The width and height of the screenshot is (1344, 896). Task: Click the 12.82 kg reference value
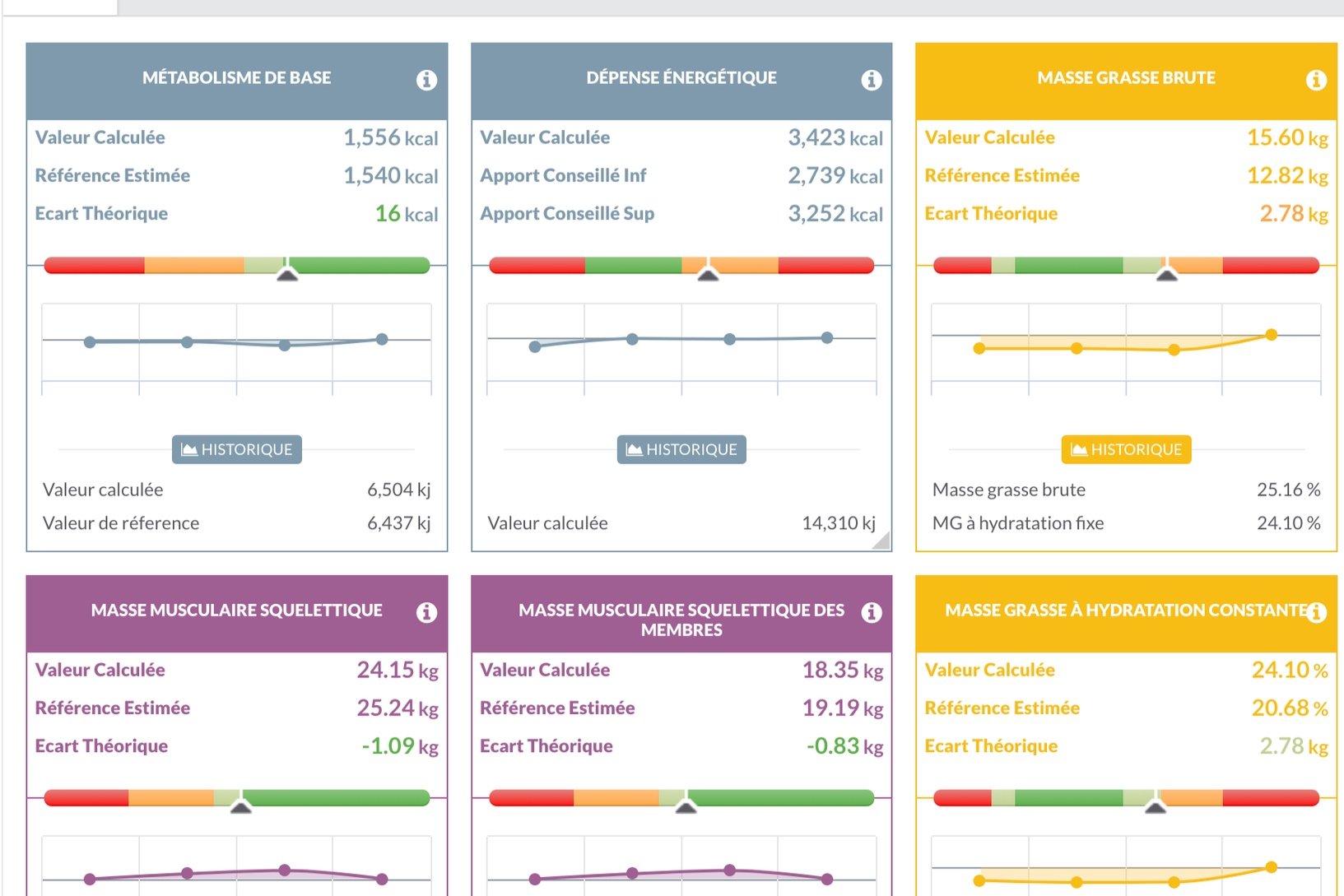(1287, 175)
